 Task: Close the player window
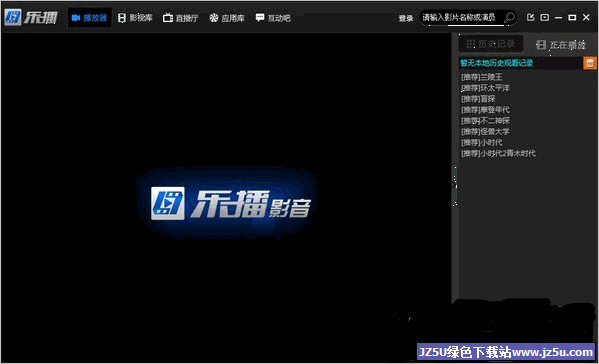[586, 17]
